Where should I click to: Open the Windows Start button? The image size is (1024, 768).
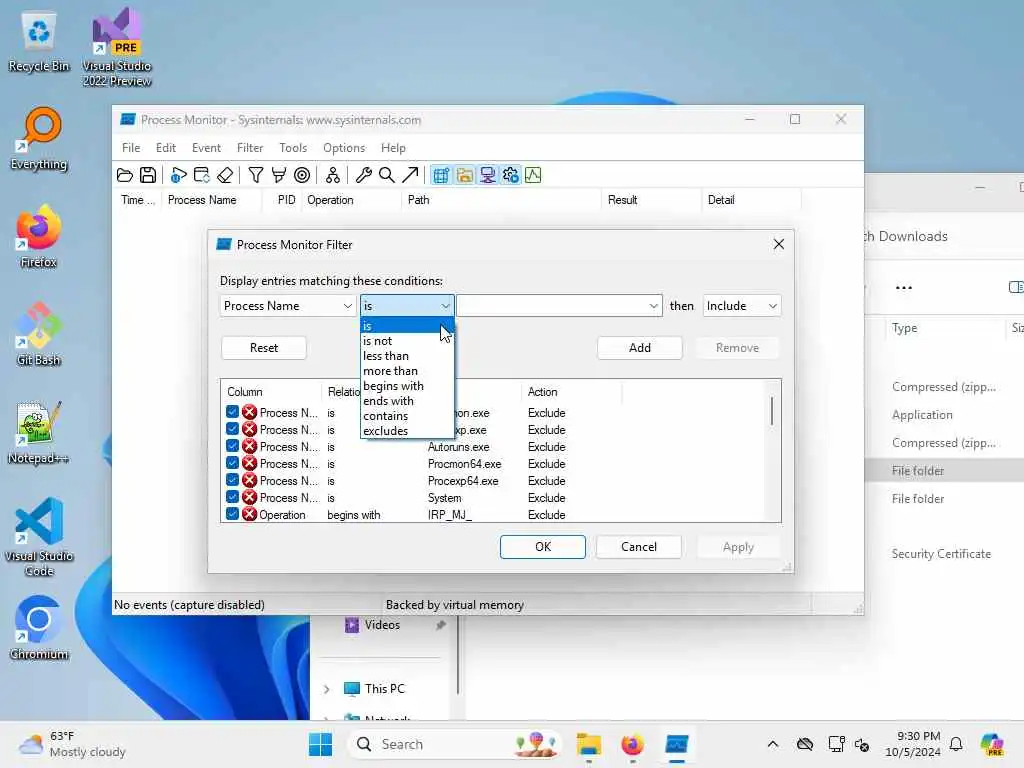(x=320, y=744)
